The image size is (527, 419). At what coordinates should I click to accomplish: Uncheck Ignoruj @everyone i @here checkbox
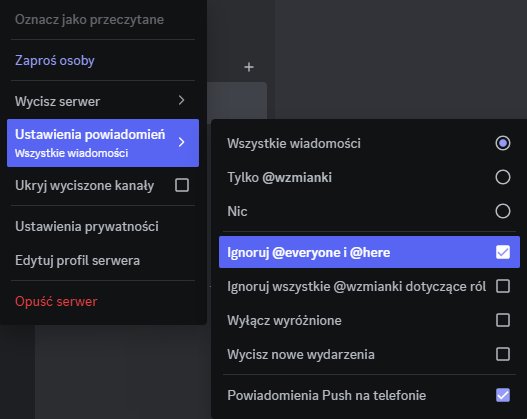pyautogui.click(x=502, y=252)
